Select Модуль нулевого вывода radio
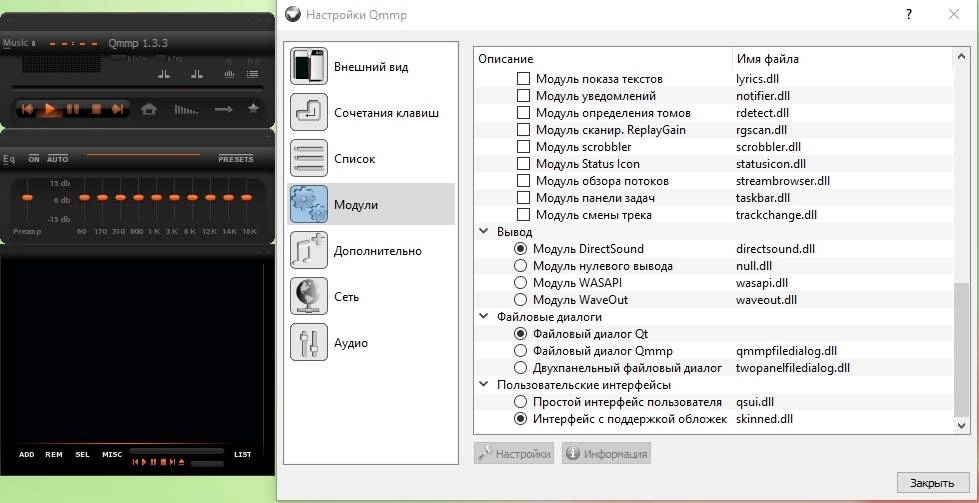This screenshot has width=979, height=503. pos(520,266)
